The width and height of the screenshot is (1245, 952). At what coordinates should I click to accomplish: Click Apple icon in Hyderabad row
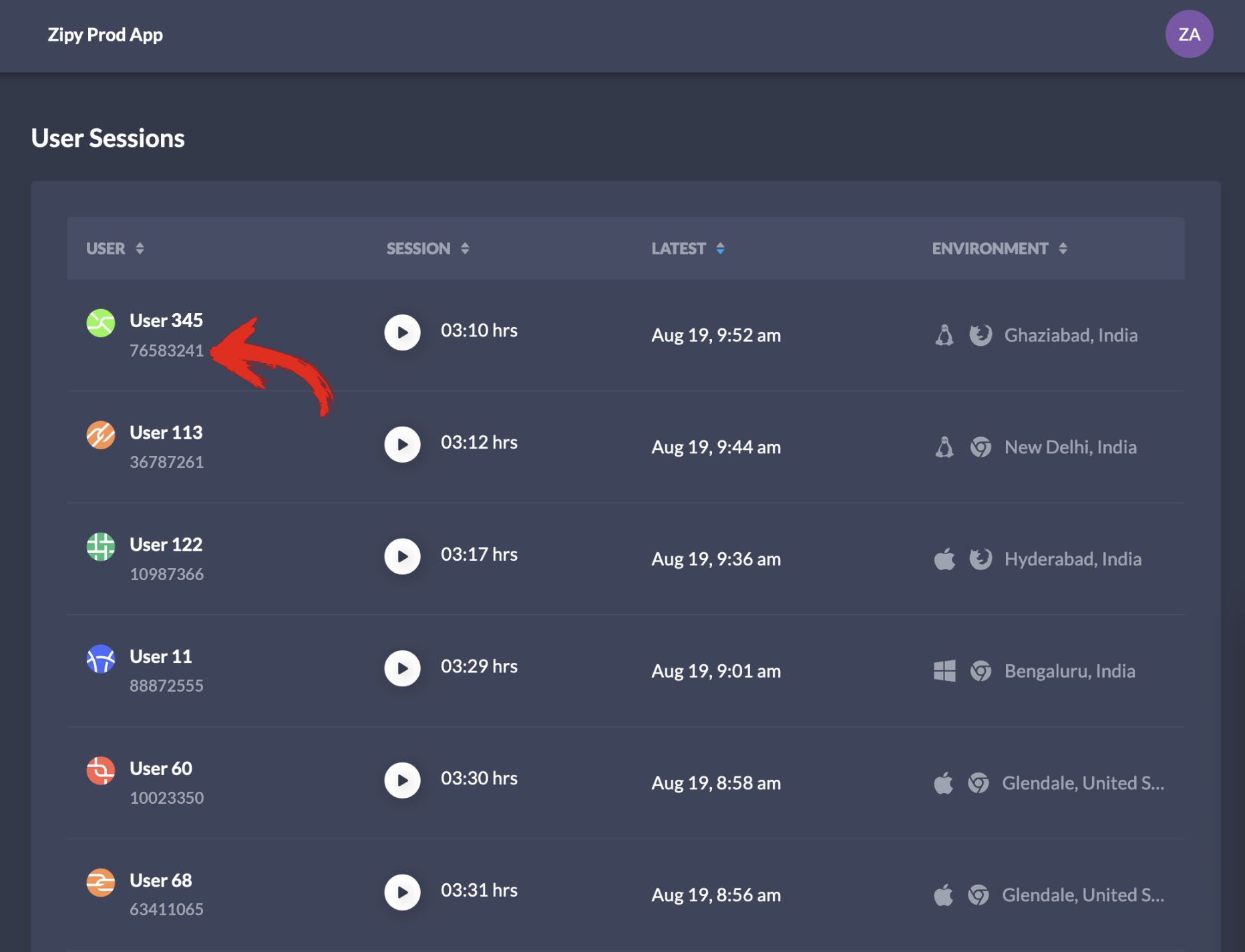pos(944,559)
